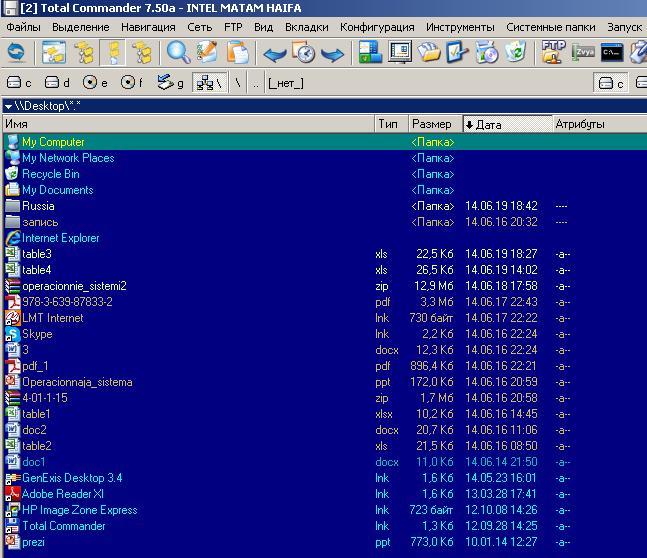Switch to drive d in left drive bar
647x558 pixels.
coord(58,83)
